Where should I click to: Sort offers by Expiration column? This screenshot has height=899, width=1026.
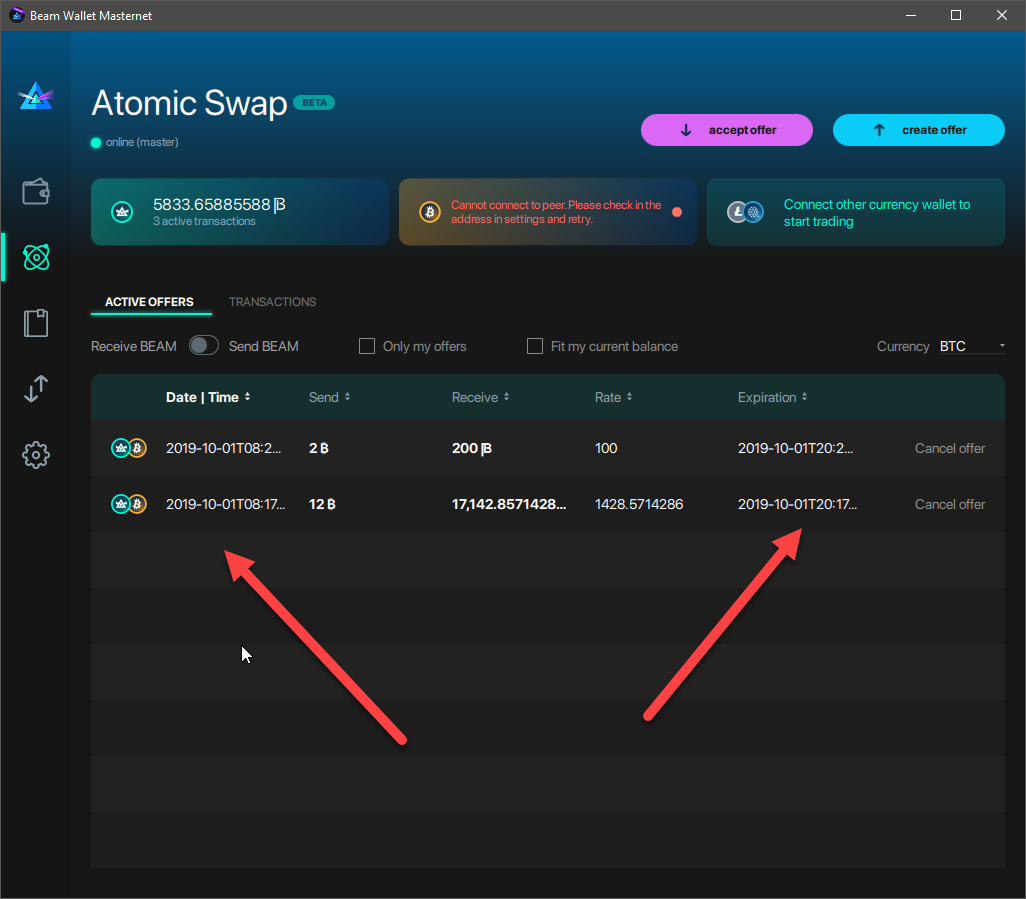pos(772,397)
